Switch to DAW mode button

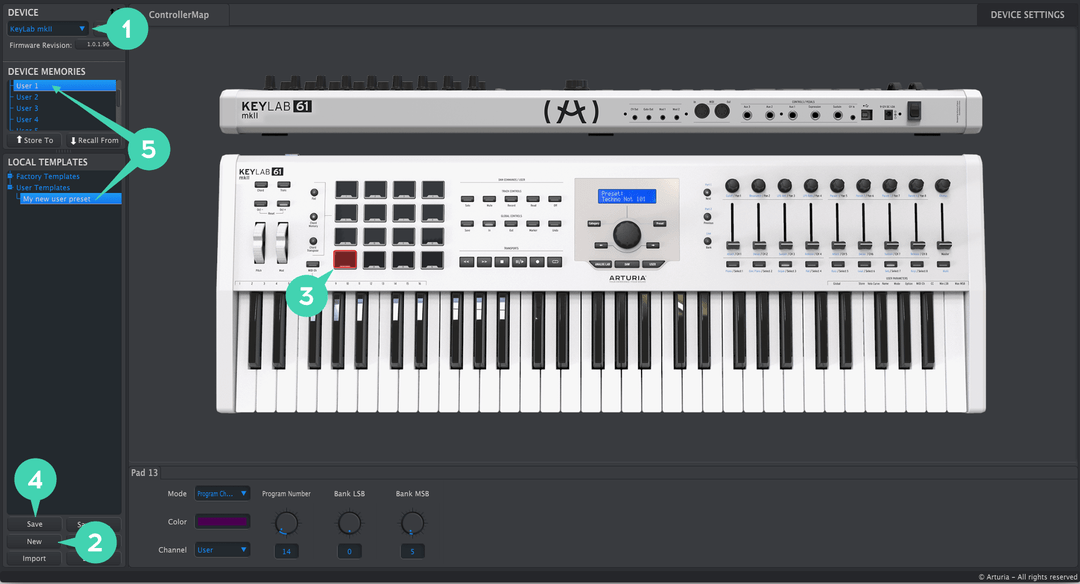point(627,264)
